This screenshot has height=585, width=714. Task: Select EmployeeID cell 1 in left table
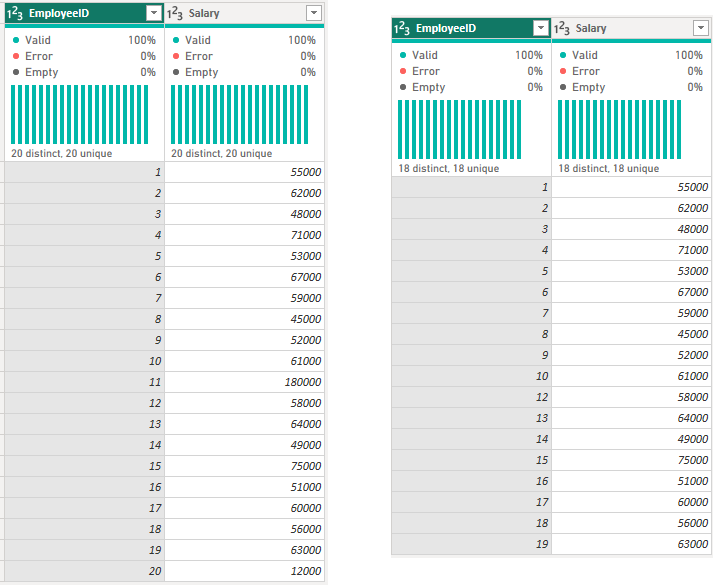click(84, 172)
